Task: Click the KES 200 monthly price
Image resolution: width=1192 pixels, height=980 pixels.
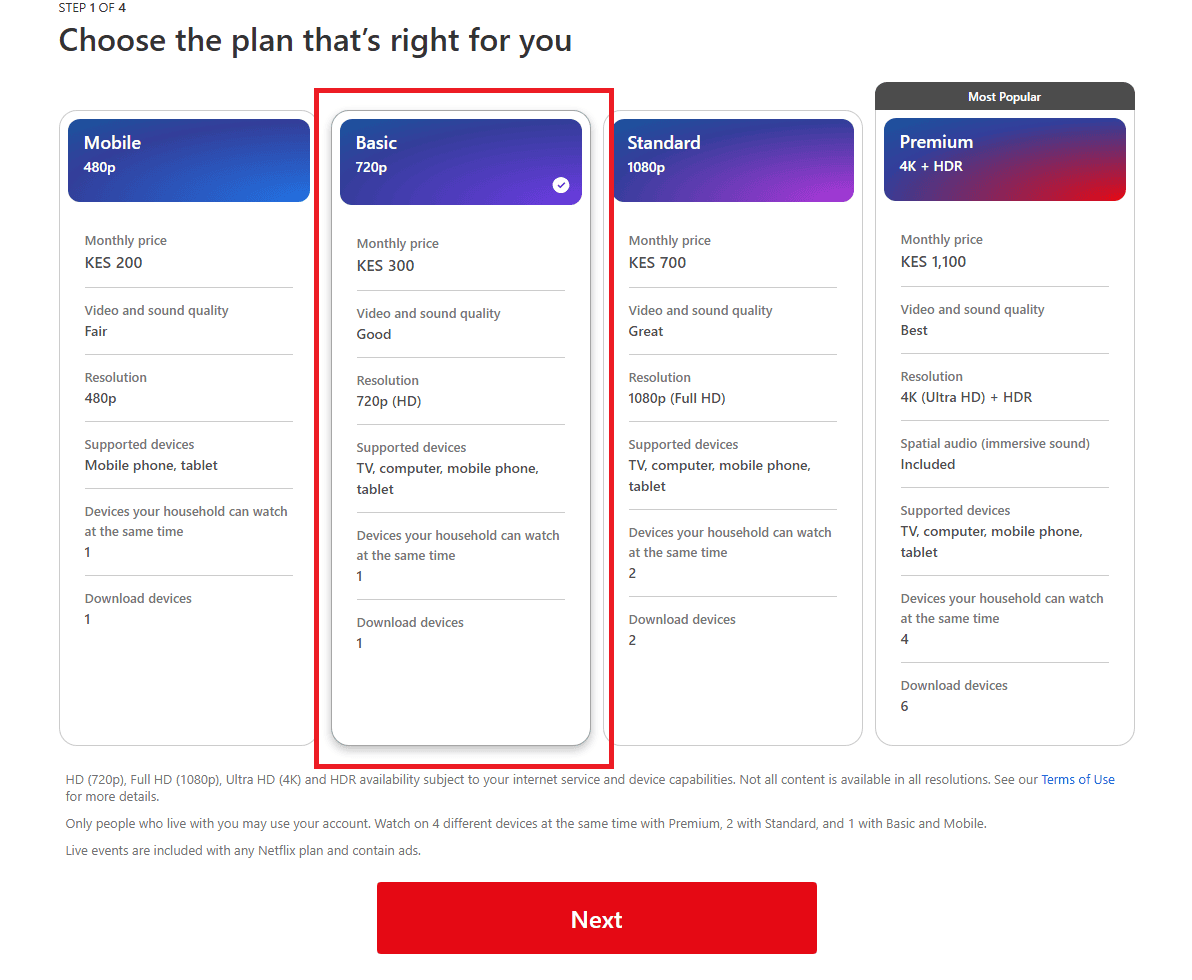Action: (x=113, y=263)
